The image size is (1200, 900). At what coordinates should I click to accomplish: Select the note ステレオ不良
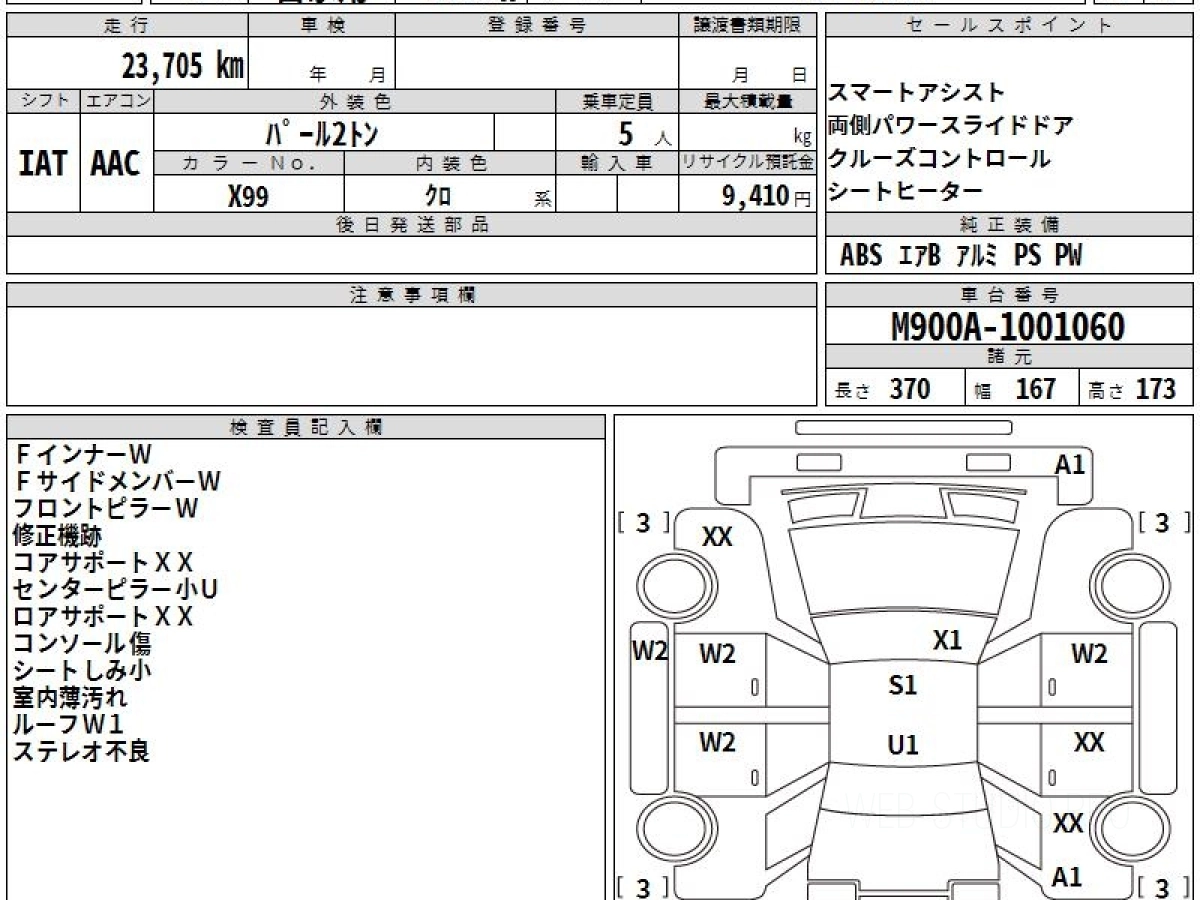[x=81, y=752]
